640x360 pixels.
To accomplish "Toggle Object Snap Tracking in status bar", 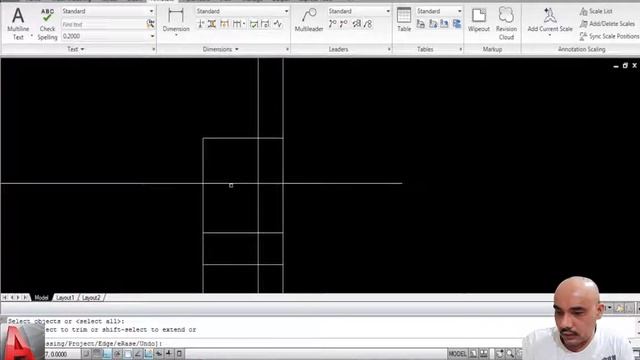I will pos(138,353).
